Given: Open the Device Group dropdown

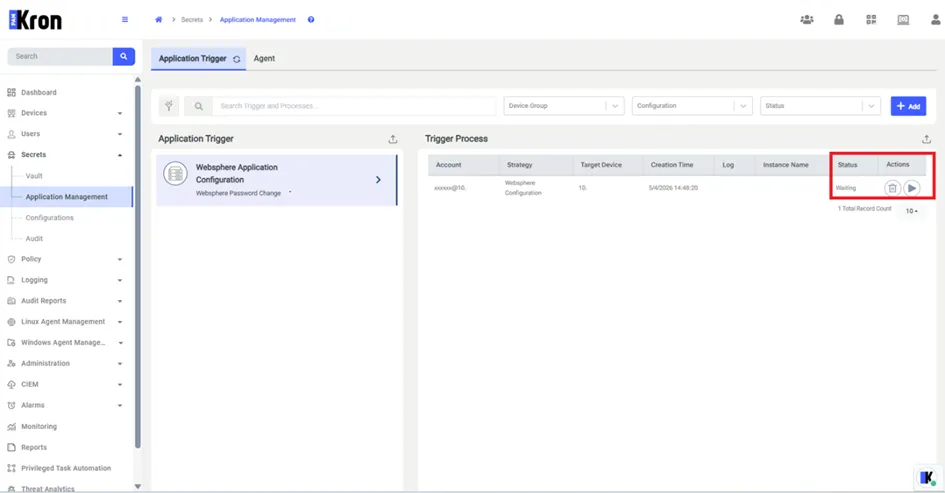Looking at the screenshot, I should point(564,106).
